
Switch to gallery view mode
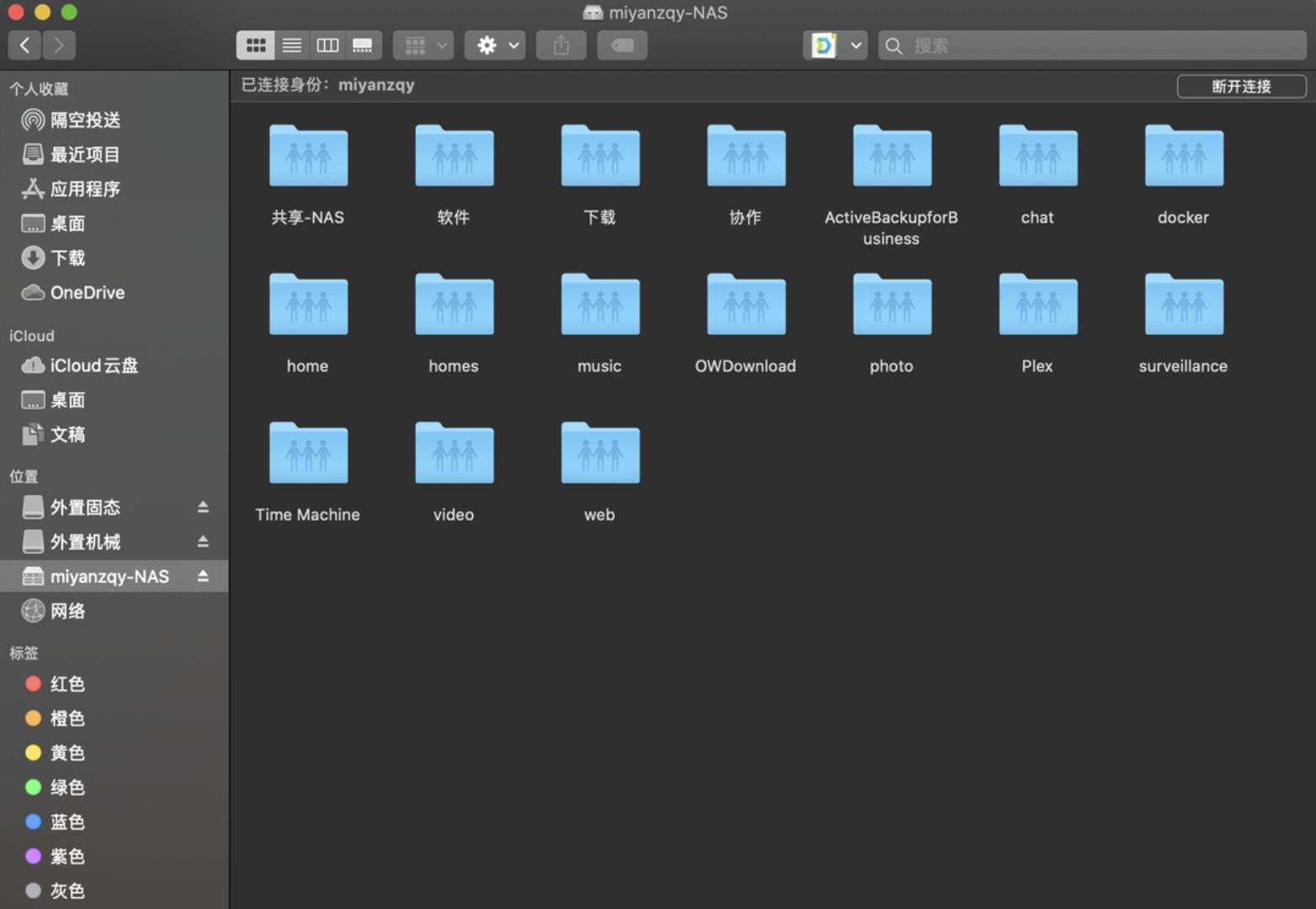click(x=363, y=45)
